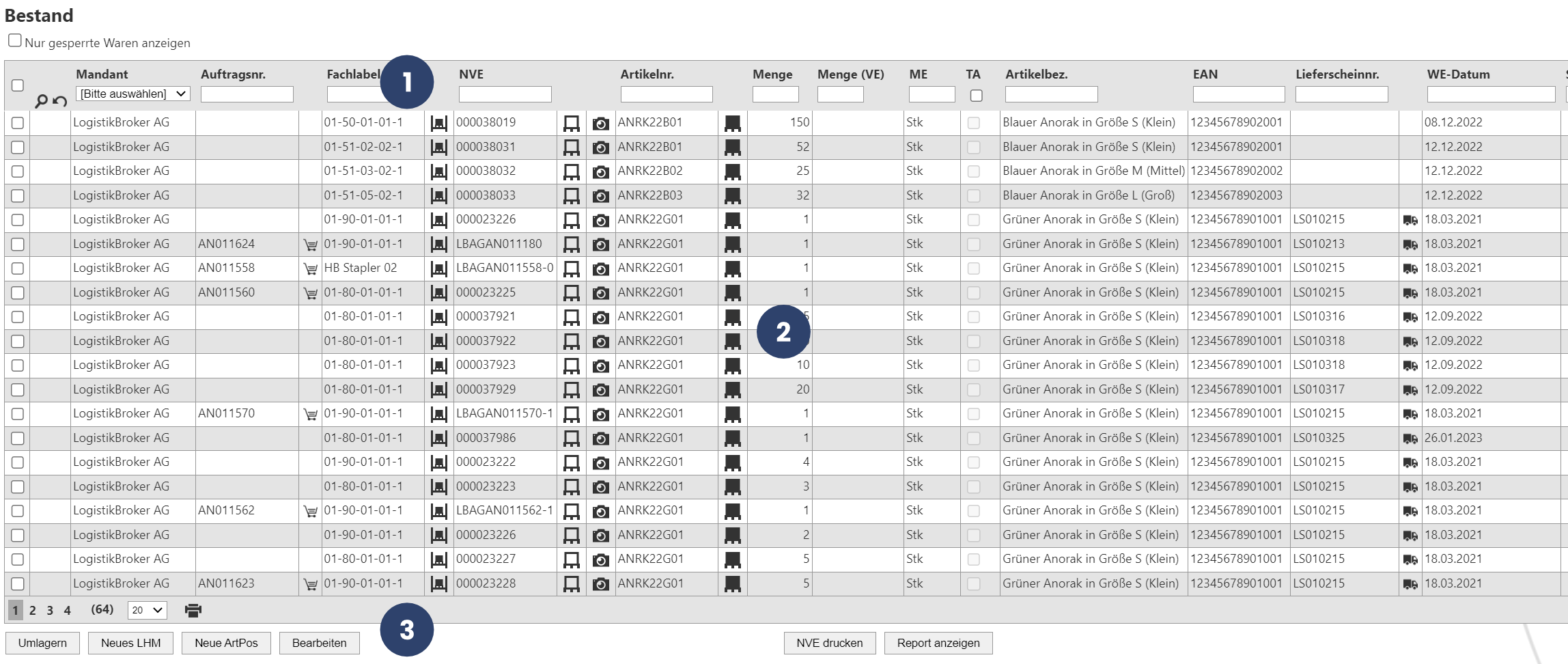Open the rows-per-page dropdown showing 20
The width and height of the screenshot is (1568, 664).
(148, 610)
